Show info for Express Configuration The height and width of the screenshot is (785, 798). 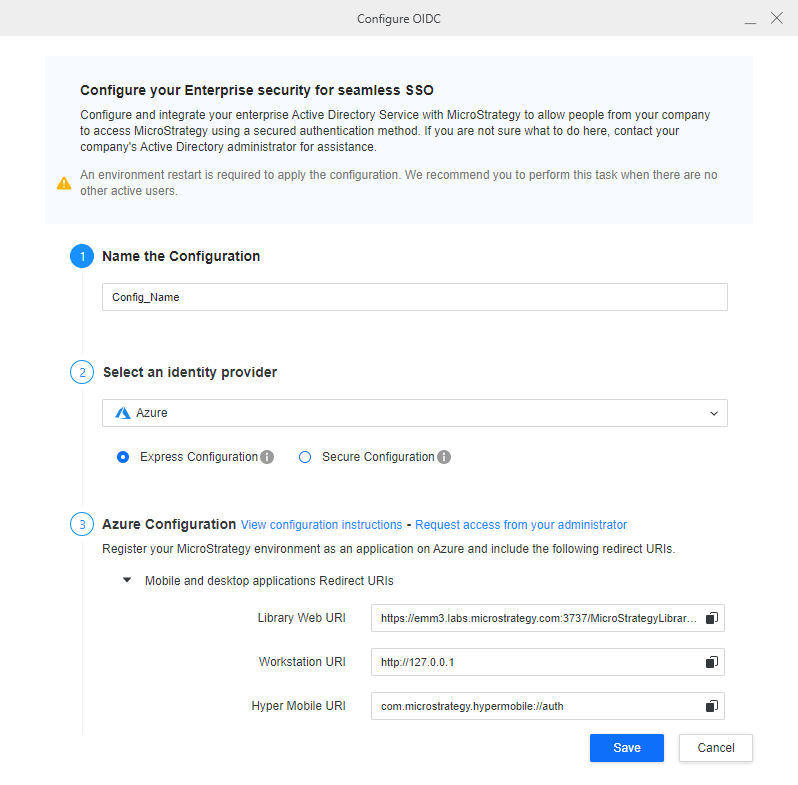tap(267, 457)
